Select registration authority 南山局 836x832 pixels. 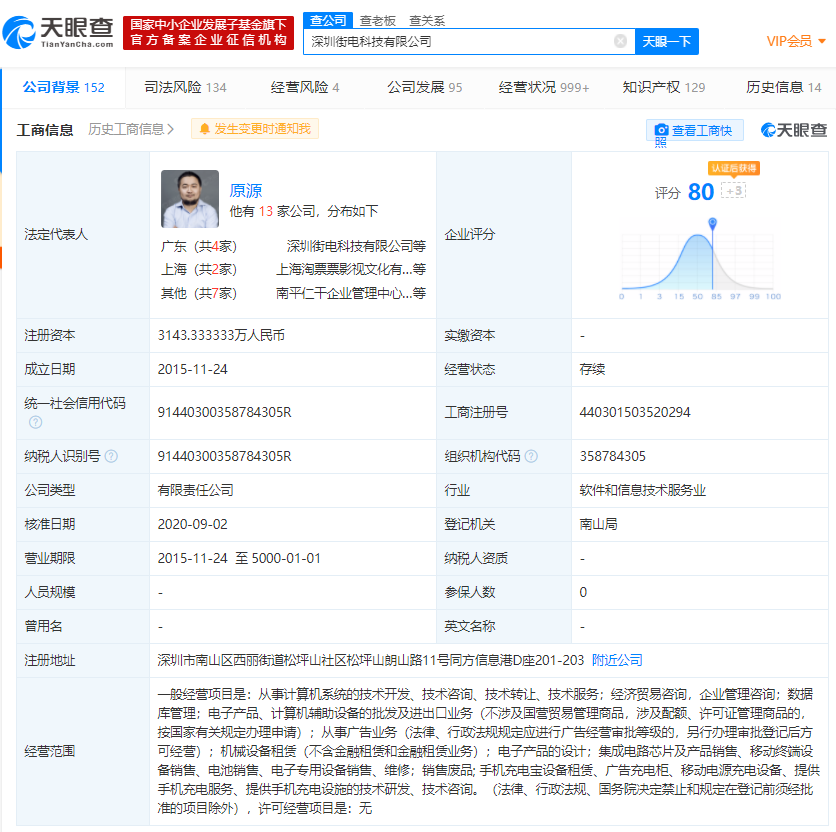(598, 524)
